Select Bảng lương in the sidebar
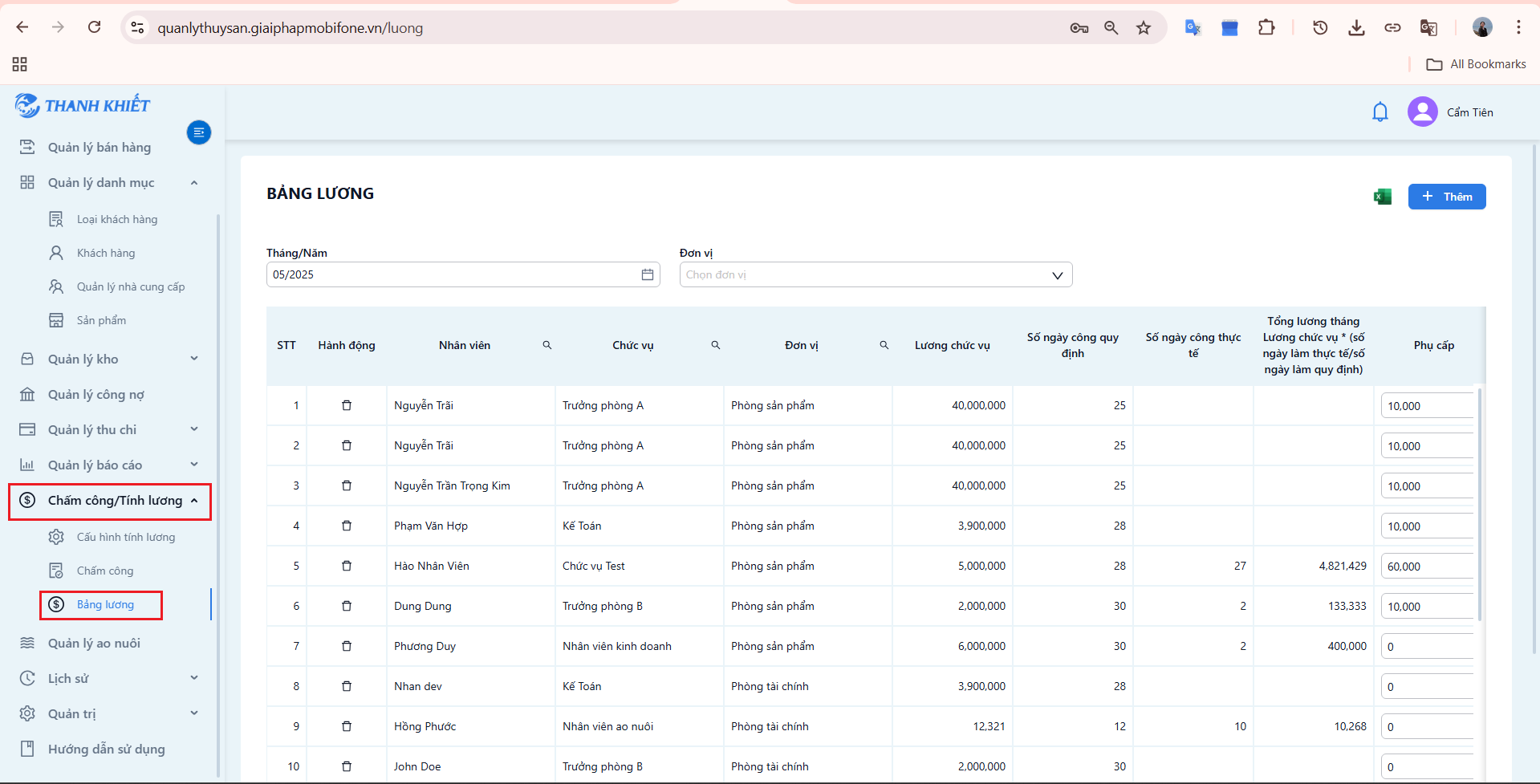 point(105,605)
